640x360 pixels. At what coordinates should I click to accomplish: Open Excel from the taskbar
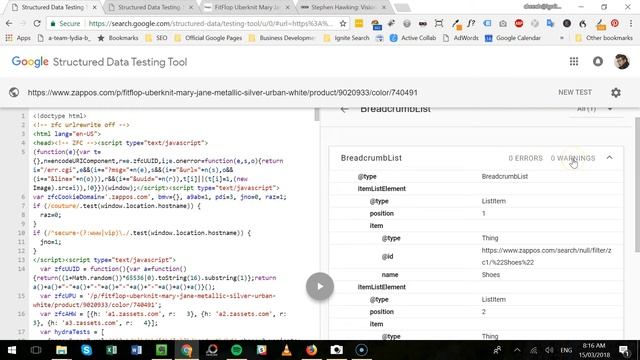point(111,350)
